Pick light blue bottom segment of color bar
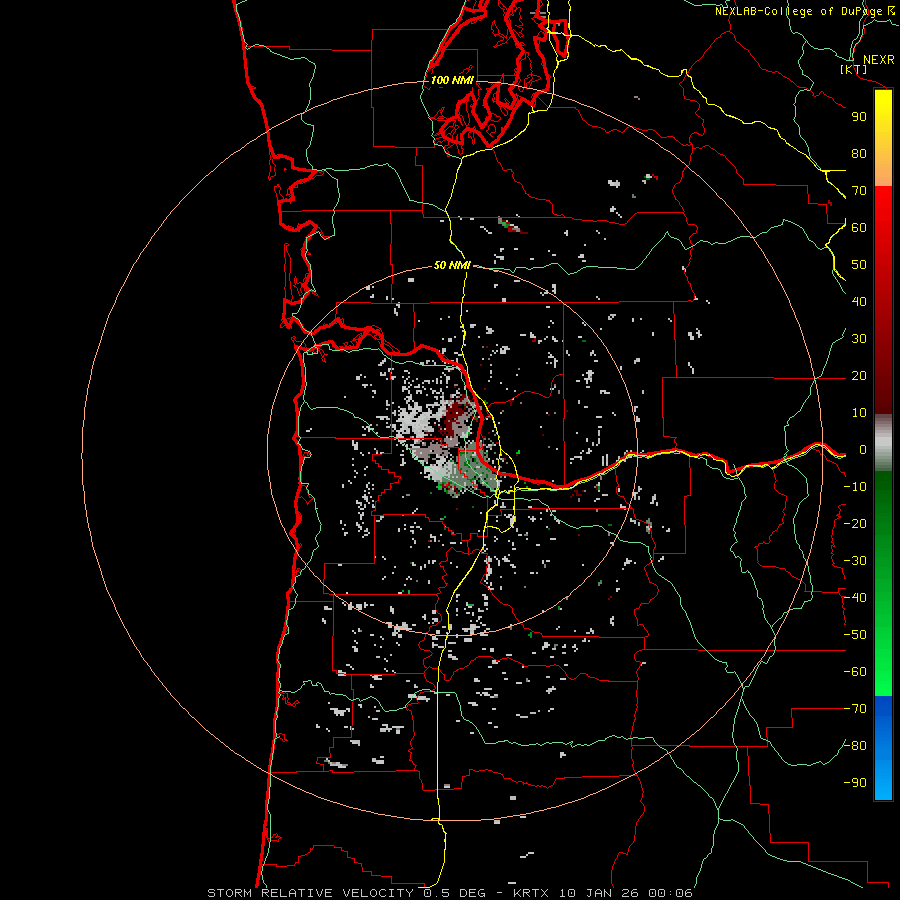Image resolution: width=900 pixels, height=900 pixels. 883,783
